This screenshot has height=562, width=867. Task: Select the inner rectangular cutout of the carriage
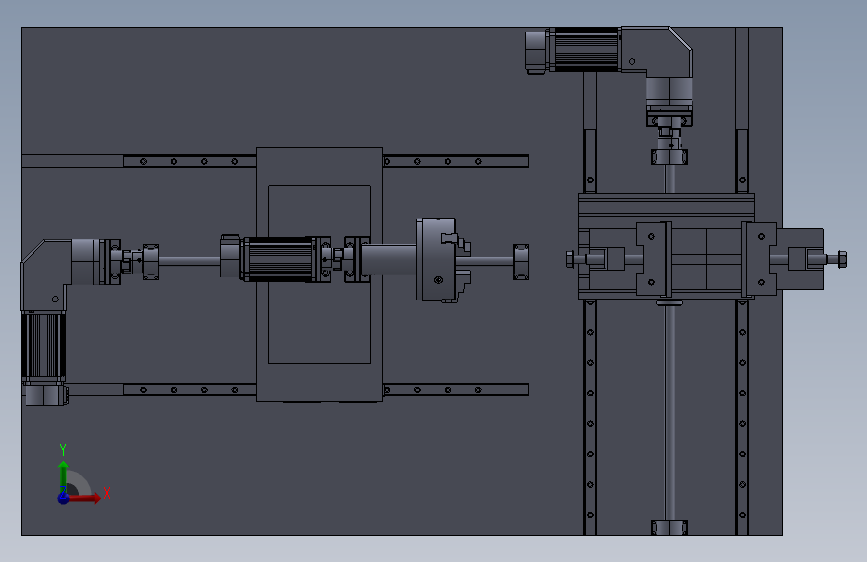[320, 274]
